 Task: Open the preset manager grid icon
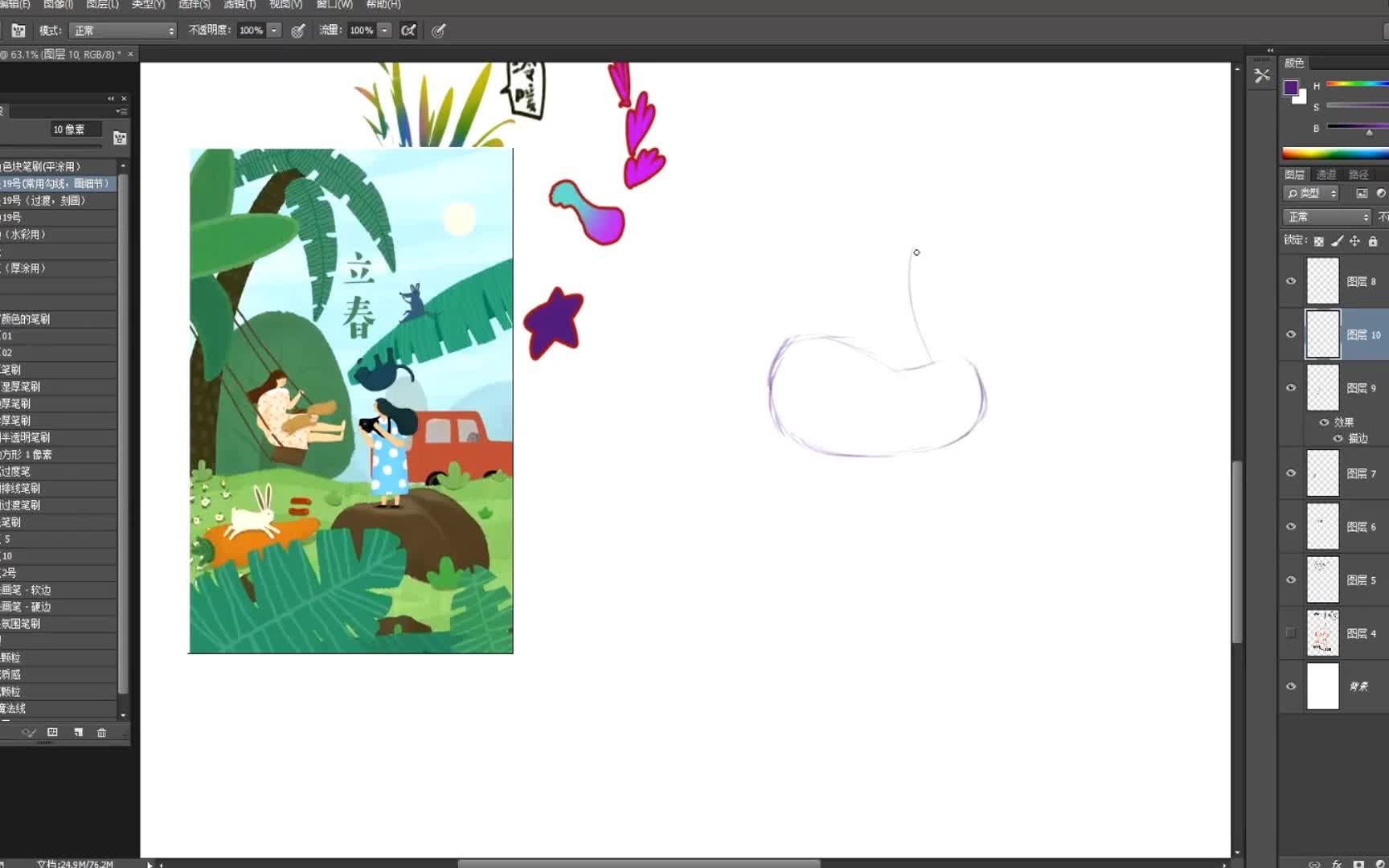[53, 732]
